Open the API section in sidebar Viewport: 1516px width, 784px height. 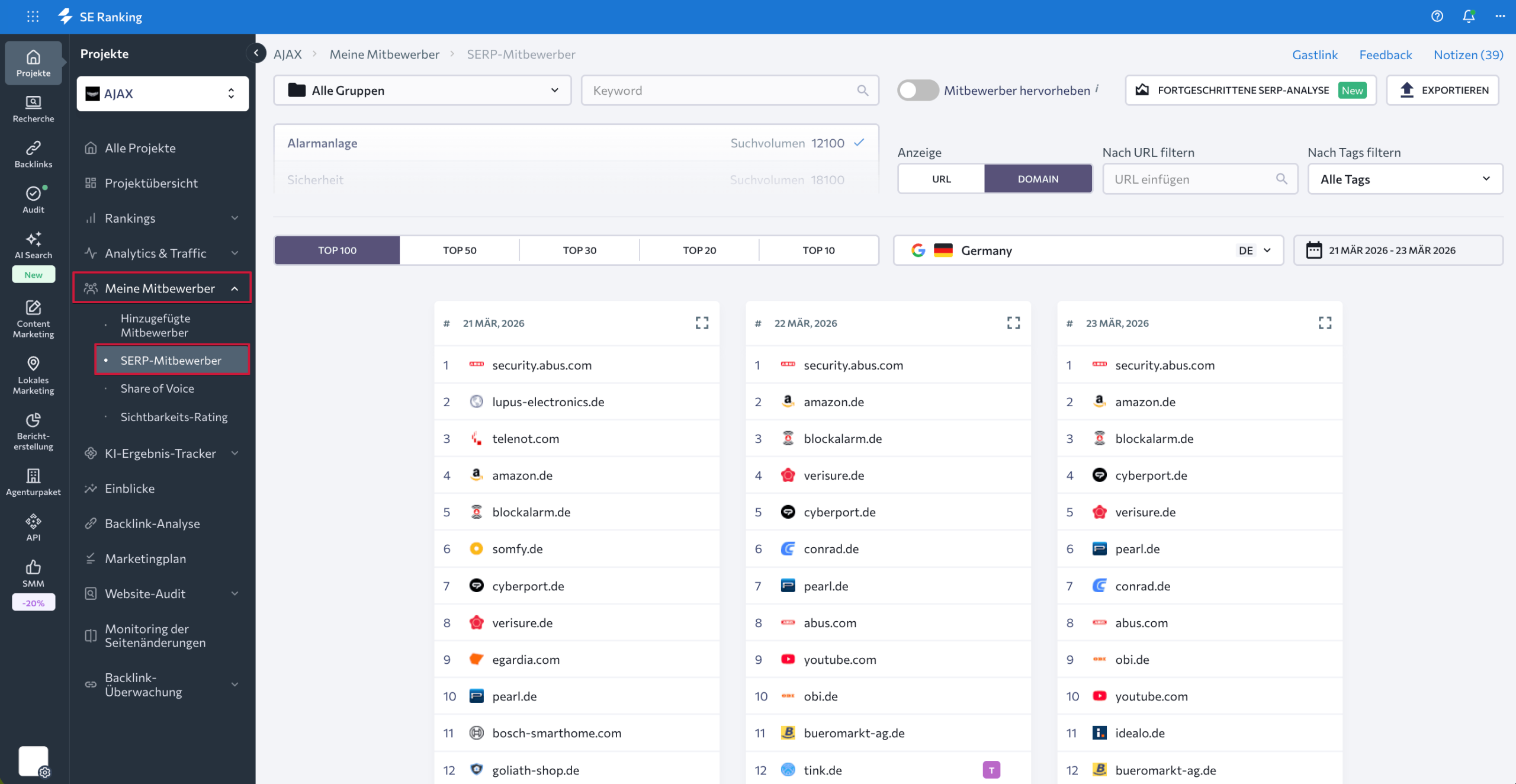(x=33, y=526)
